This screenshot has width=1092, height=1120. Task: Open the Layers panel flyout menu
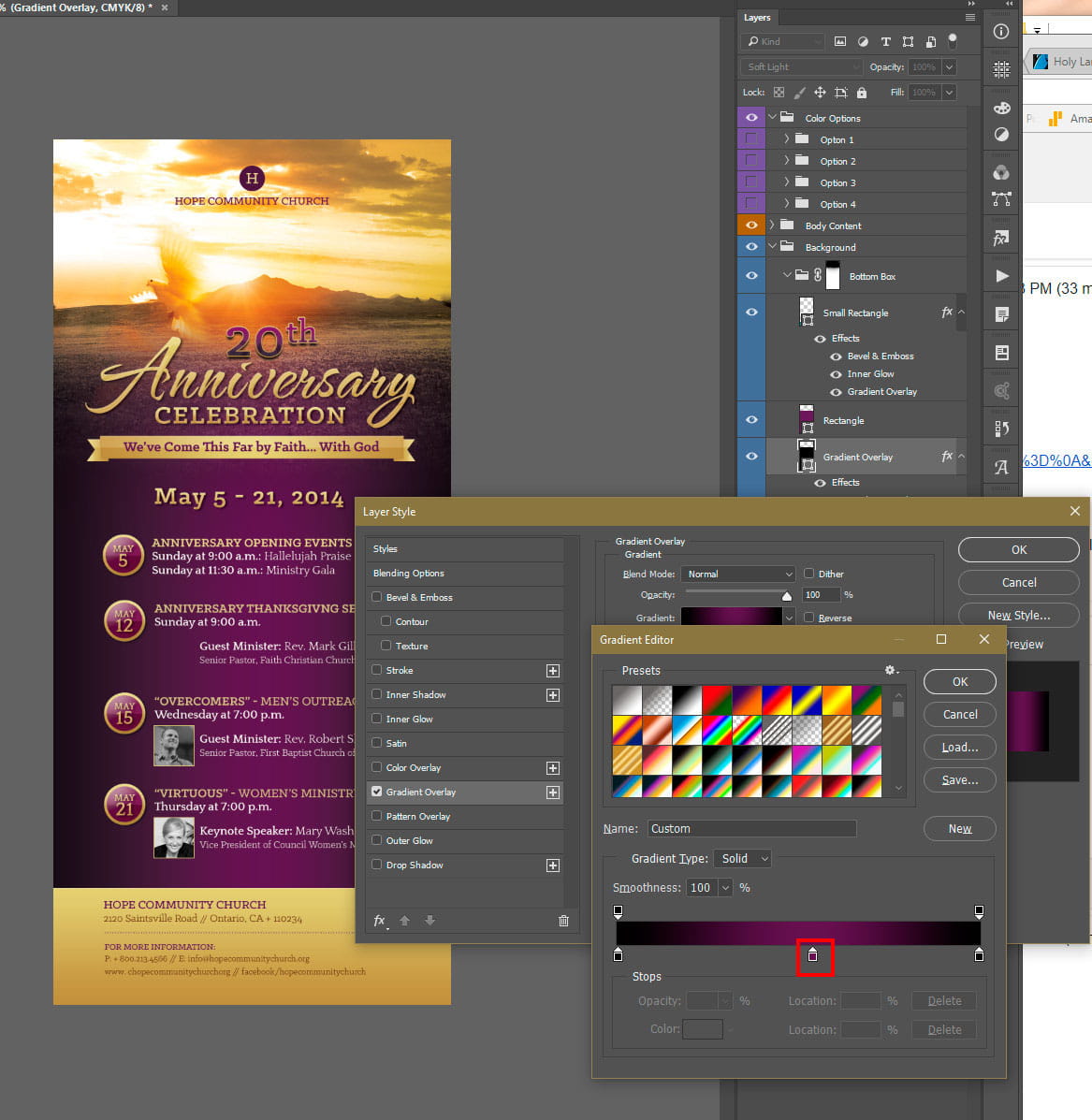pos(969,17)
